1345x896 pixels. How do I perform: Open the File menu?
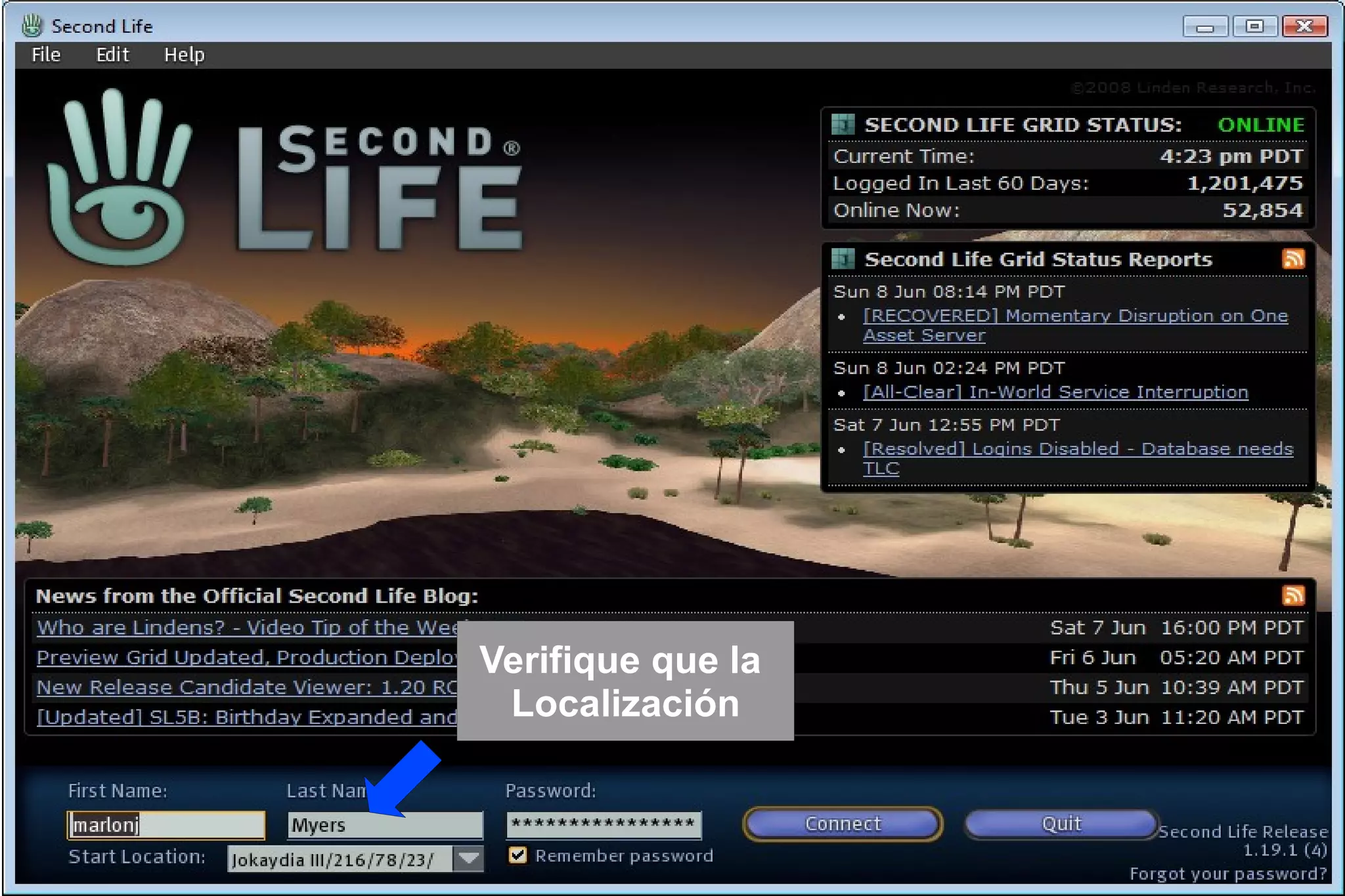pos(46,55)
